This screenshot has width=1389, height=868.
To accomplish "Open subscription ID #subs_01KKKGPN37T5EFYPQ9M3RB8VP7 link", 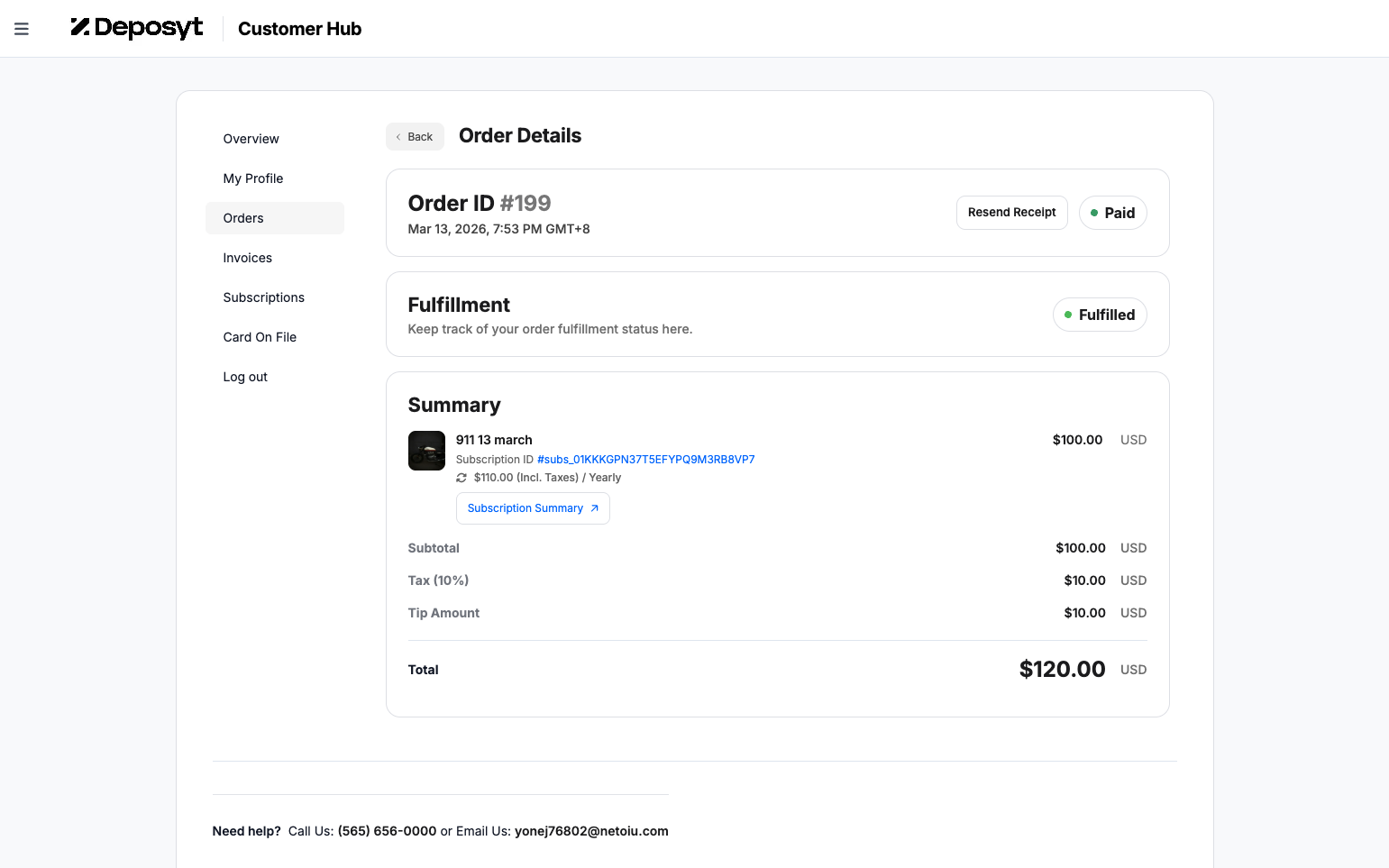I will click(x=645, y=460).
